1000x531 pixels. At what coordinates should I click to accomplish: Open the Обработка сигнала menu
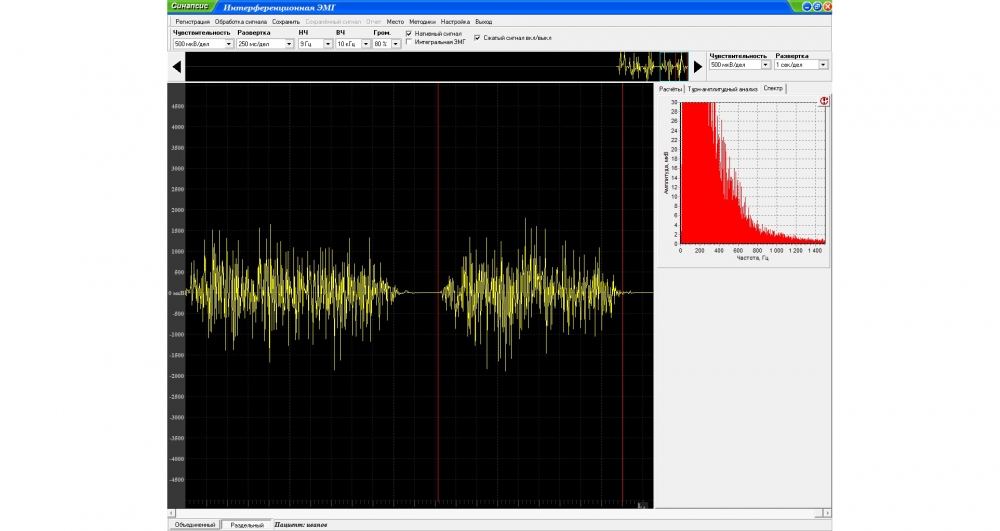coord(240,21)
